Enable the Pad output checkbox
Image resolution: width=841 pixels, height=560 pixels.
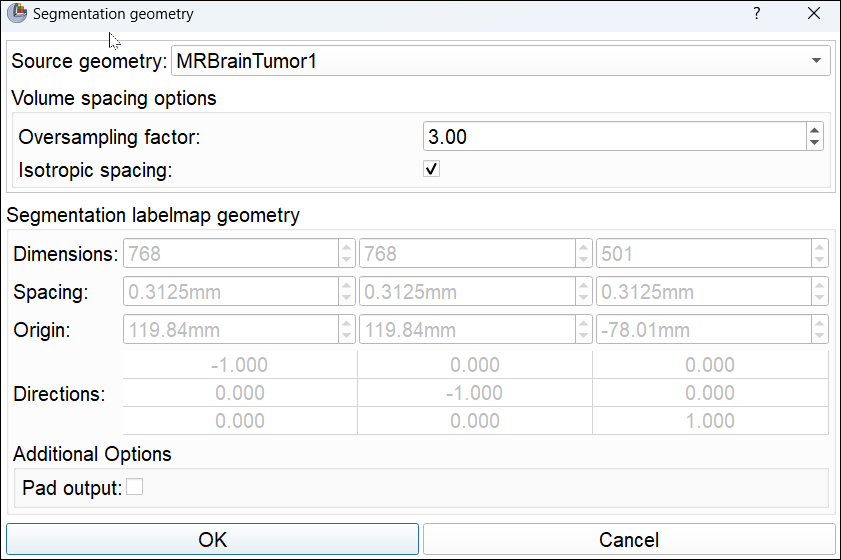[134, 487]
